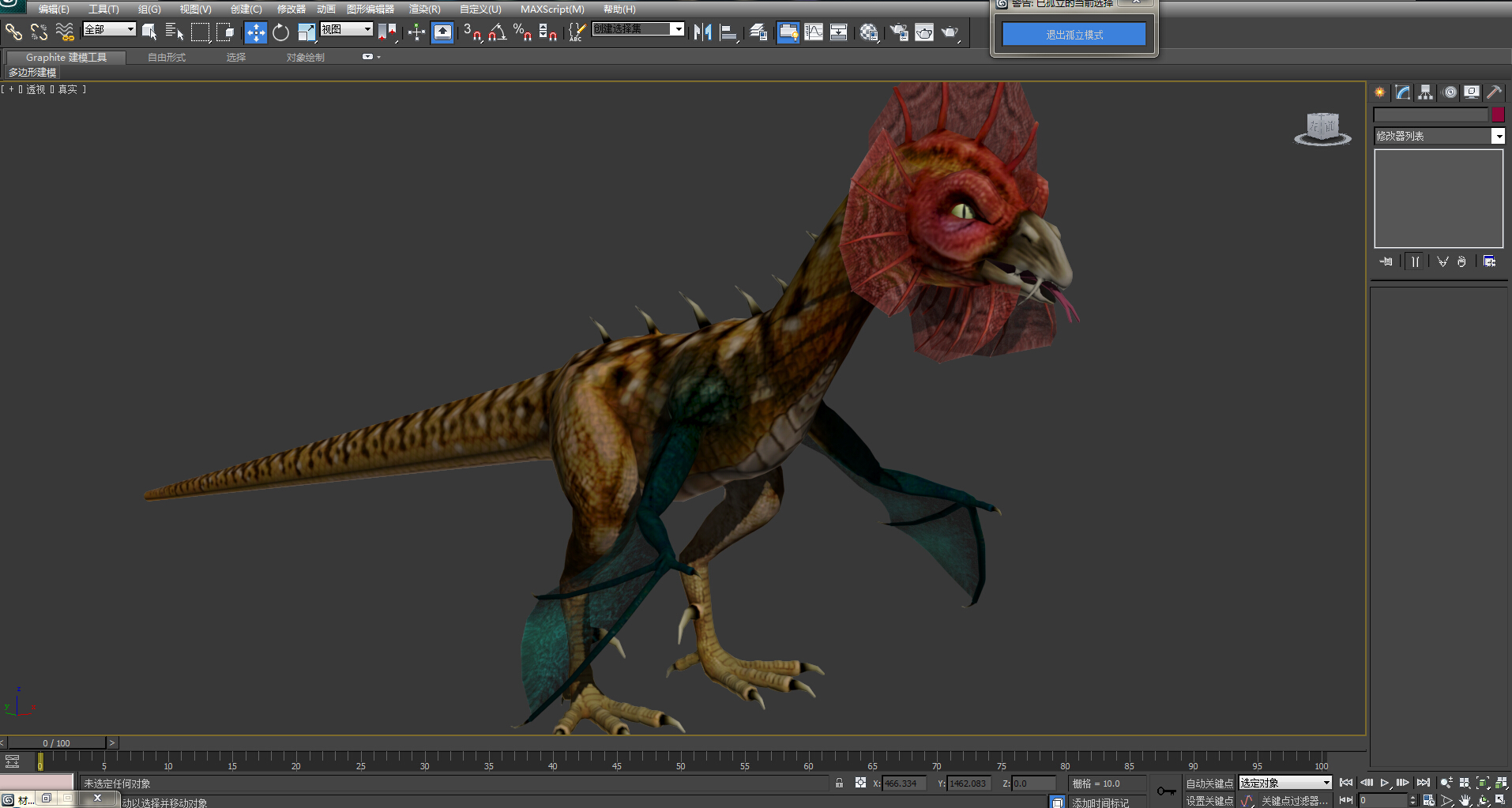Open the Utilities command panel tab

pyautogui.click(x=1494, y=92)
